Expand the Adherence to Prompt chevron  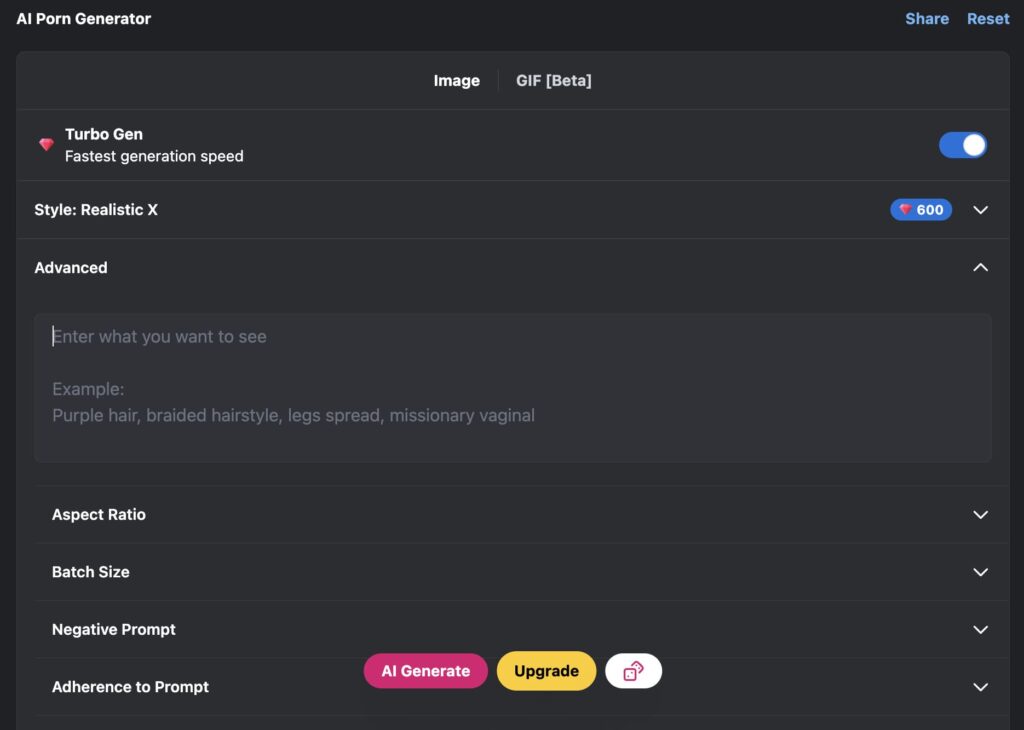click(x=980, y=687)
